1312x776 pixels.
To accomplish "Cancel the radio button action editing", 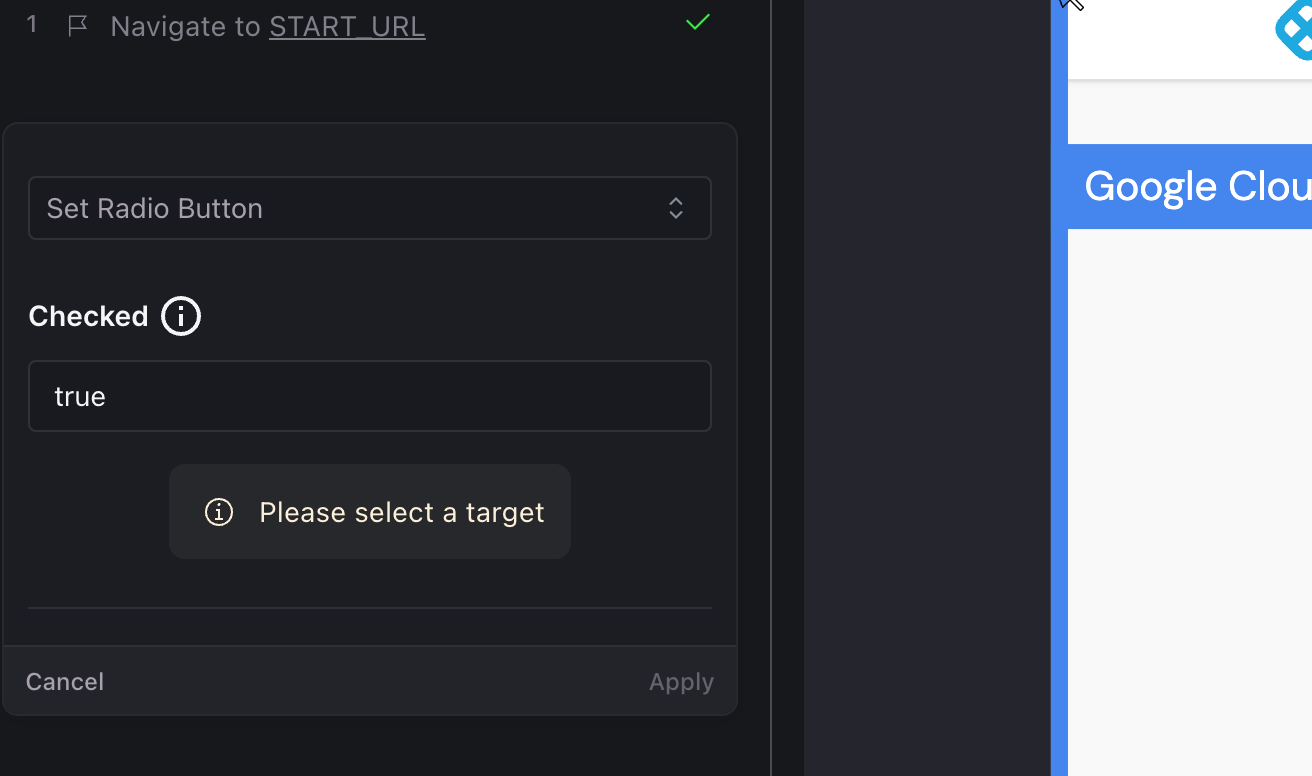I will coord(64,681).
